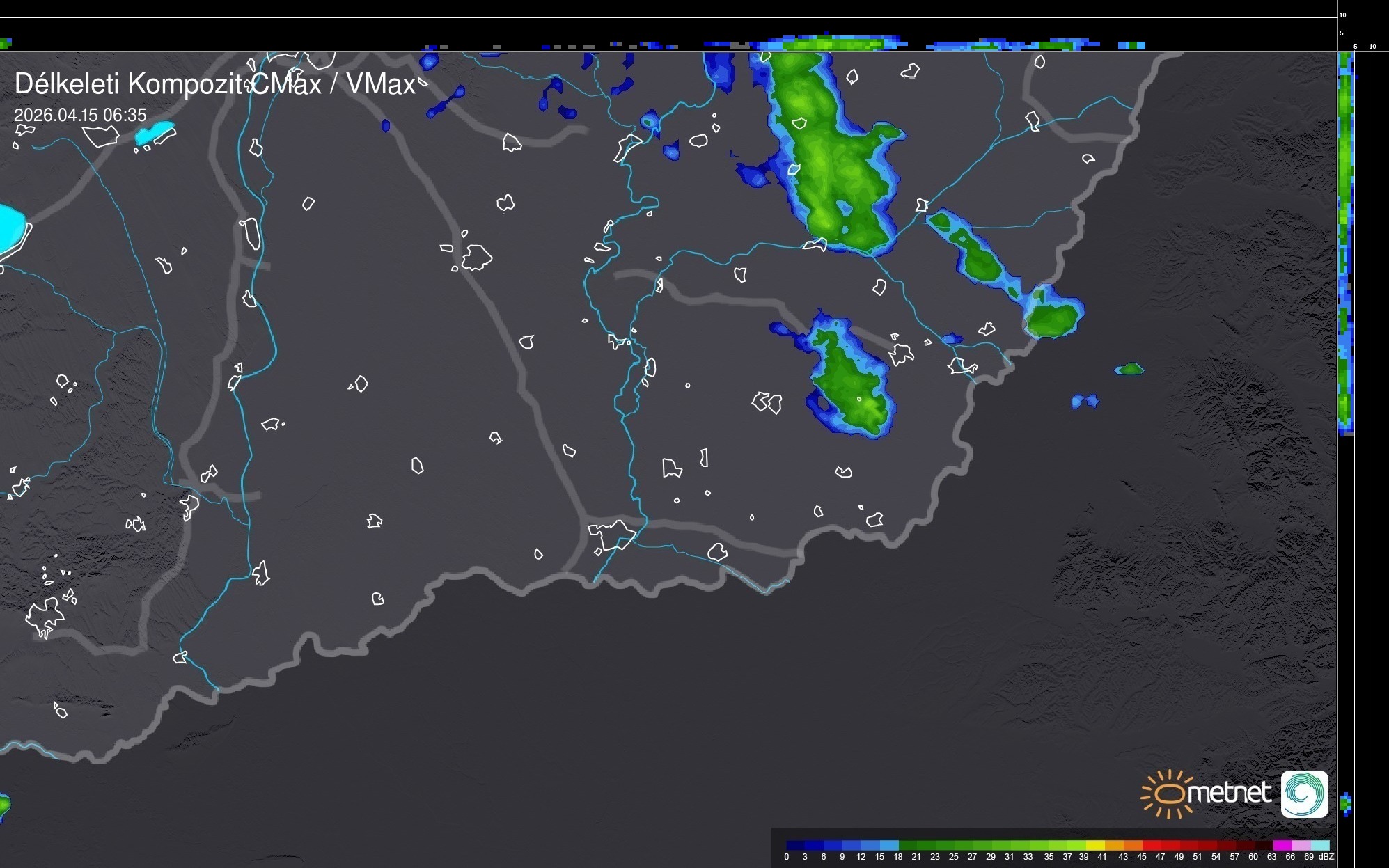The height and width of the screenshot is (868, 1389).
Task: Click the teal spiral logo badge
Action: point(1304,794)
